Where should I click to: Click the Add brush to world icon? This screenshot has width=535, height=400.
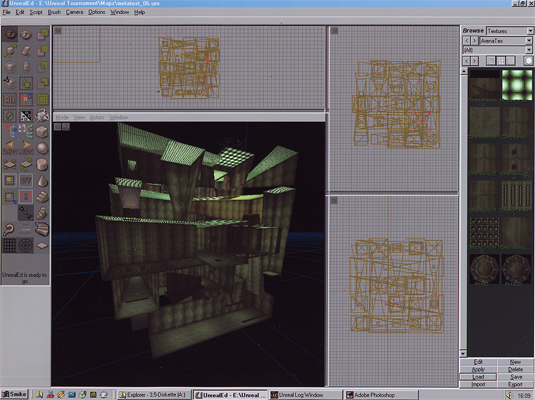[x=42, y=34]
